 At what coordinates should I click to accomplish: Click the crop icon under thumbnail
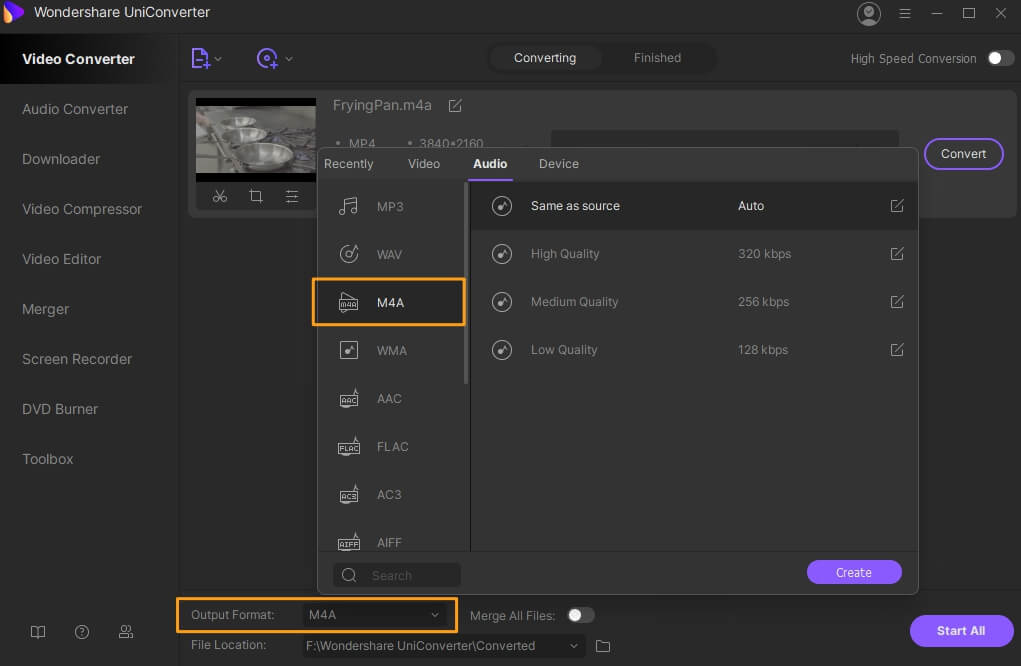pyautogui.click(x=256, y=196)
